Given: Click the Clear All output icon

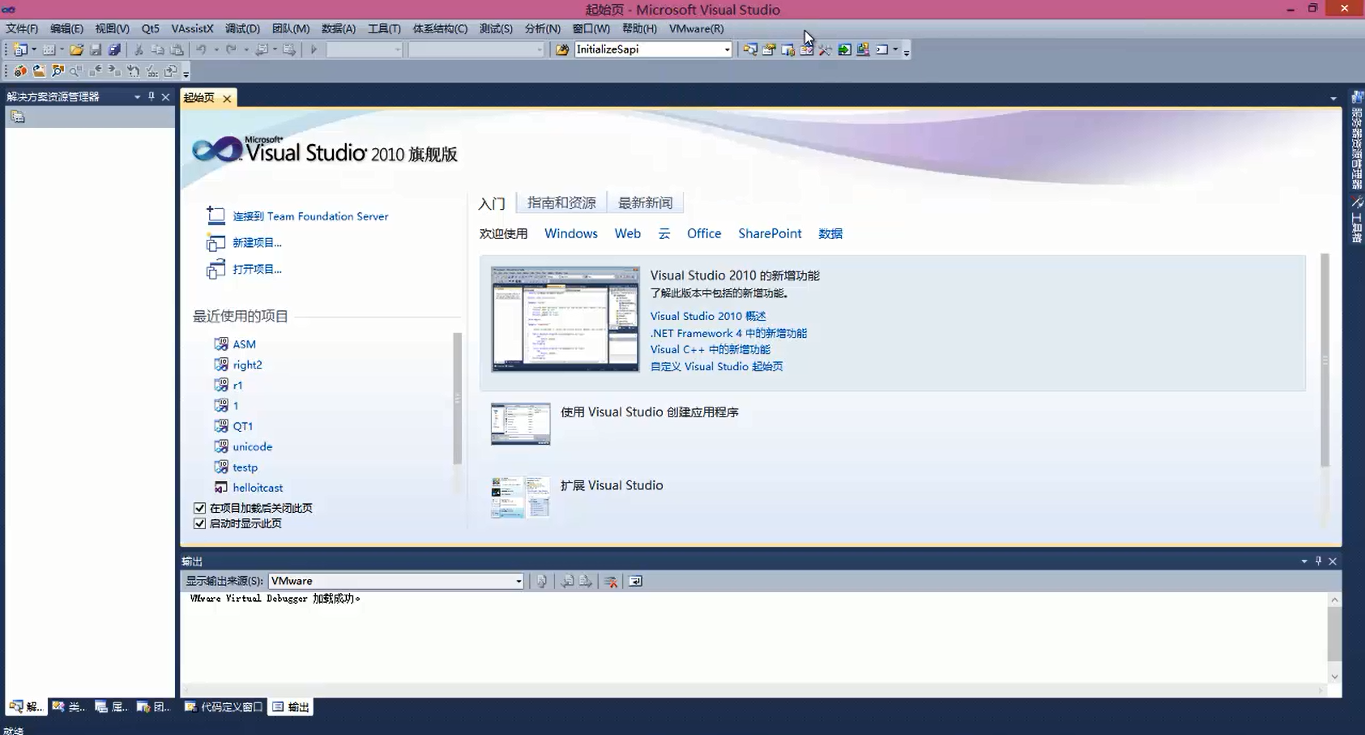Looking at the screenshot, I should point(611,581).
